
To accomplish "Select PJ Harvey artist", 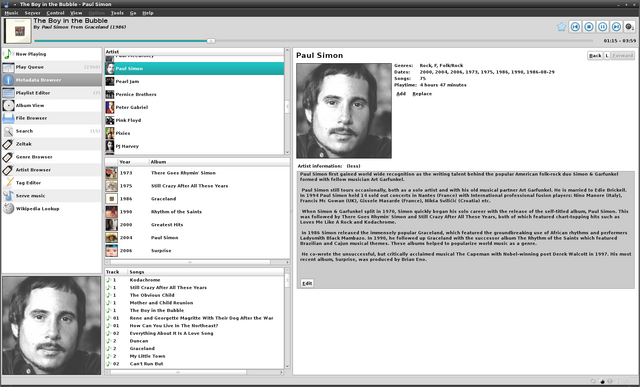I will point(194,146).
